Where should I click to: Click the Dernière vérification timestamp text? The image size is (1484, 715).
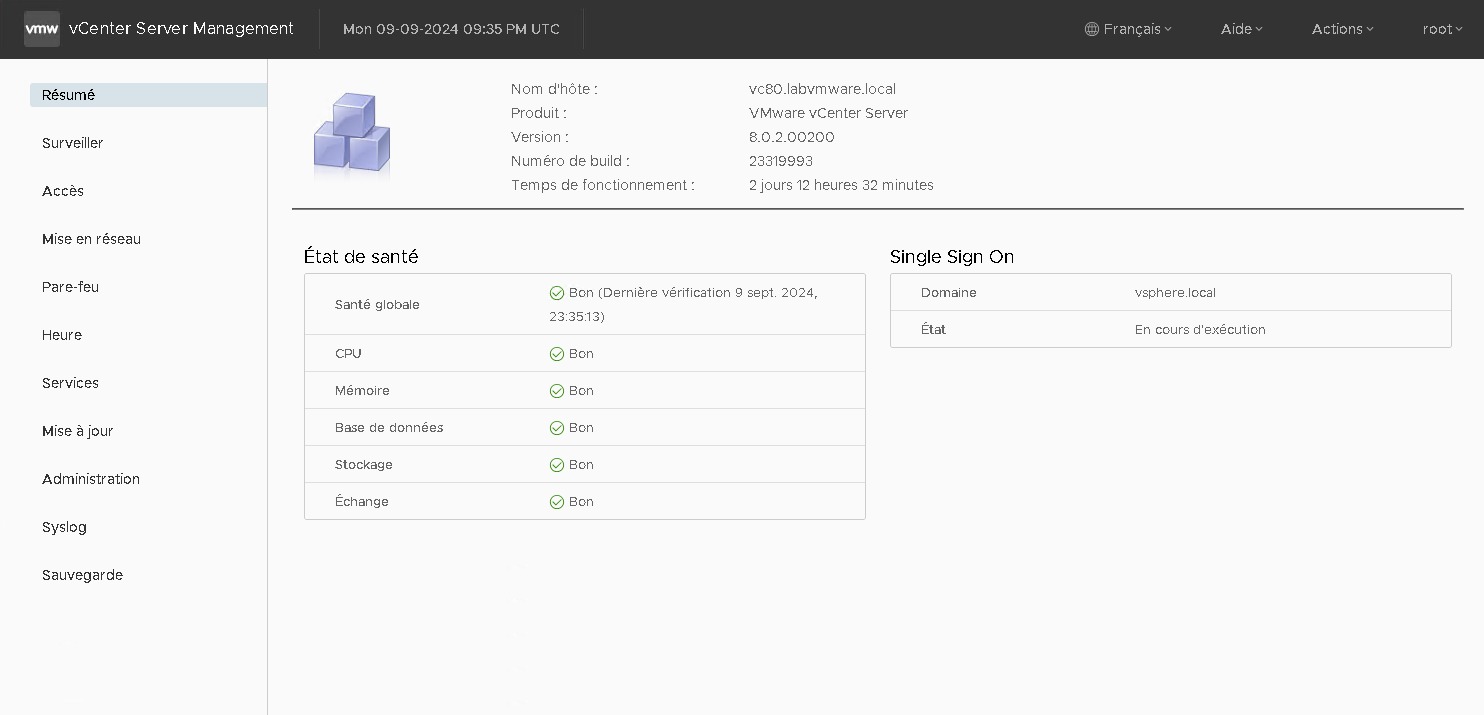683,305
